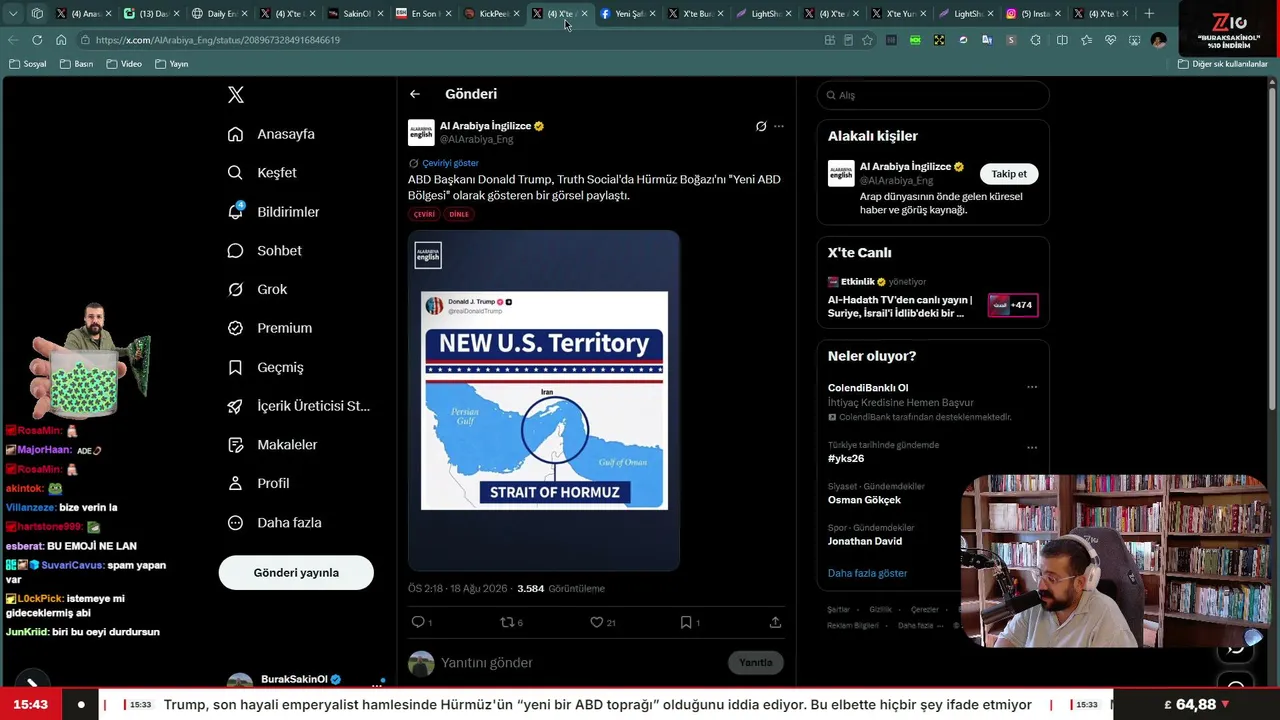Open Makaleler articles
This screenshot has width=1280, height=720.
point(272,445)
